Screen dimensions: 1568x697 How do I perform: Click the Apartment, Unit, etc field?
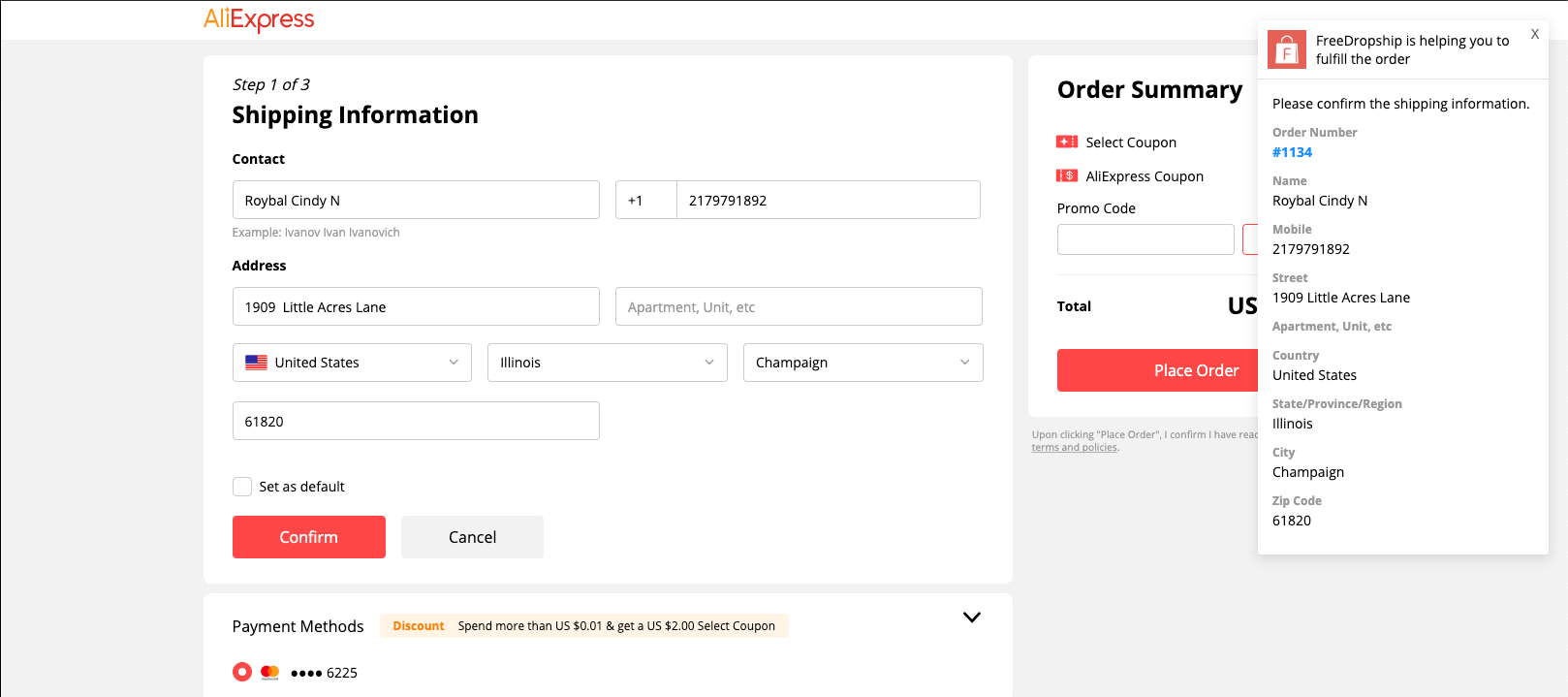798,306
